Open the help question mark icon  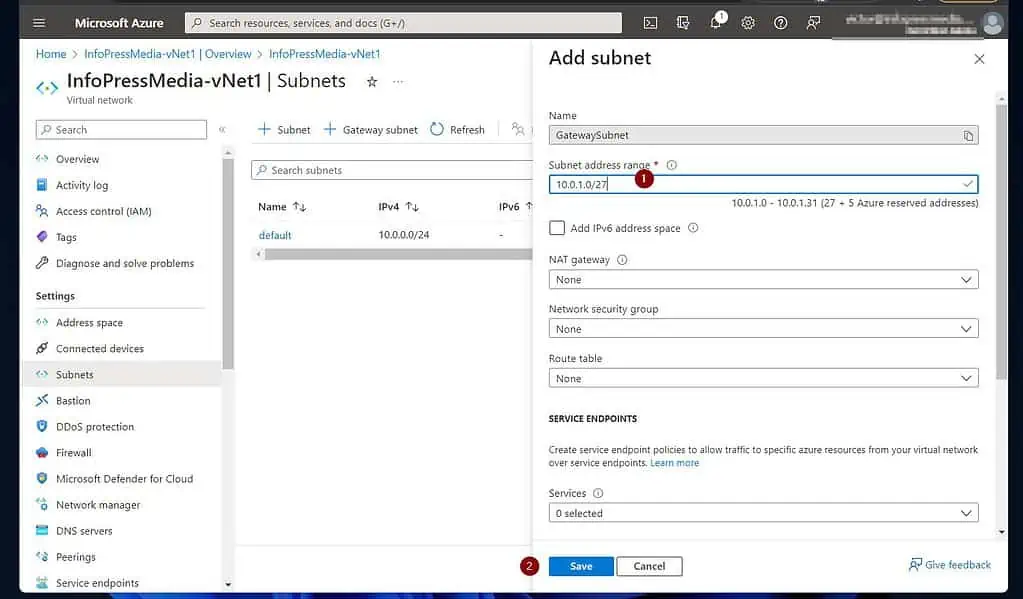click(781, 22)
